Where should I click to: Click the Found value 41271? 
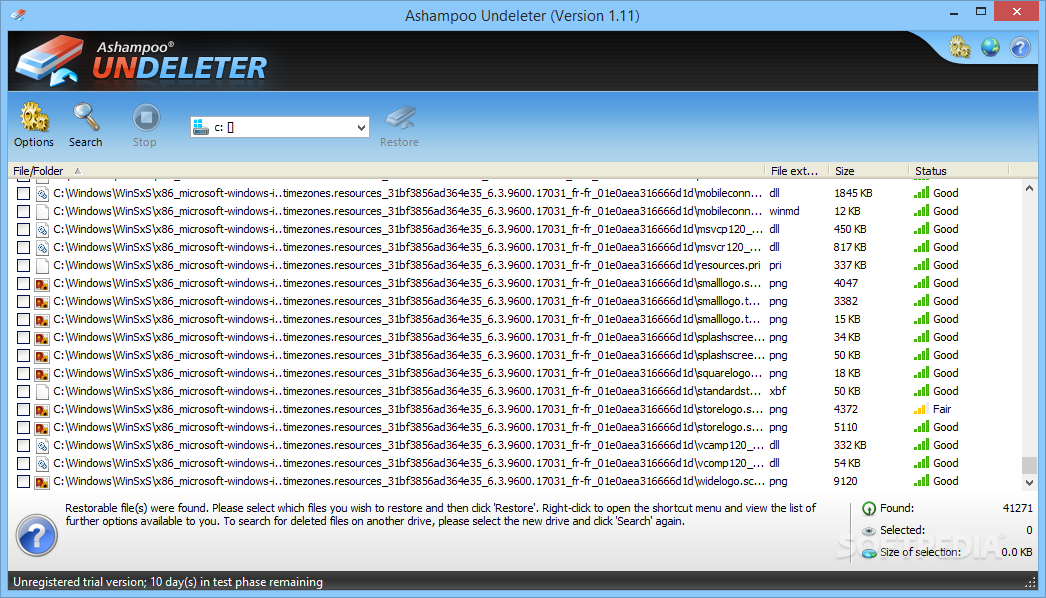click(x=1017, y=509)
